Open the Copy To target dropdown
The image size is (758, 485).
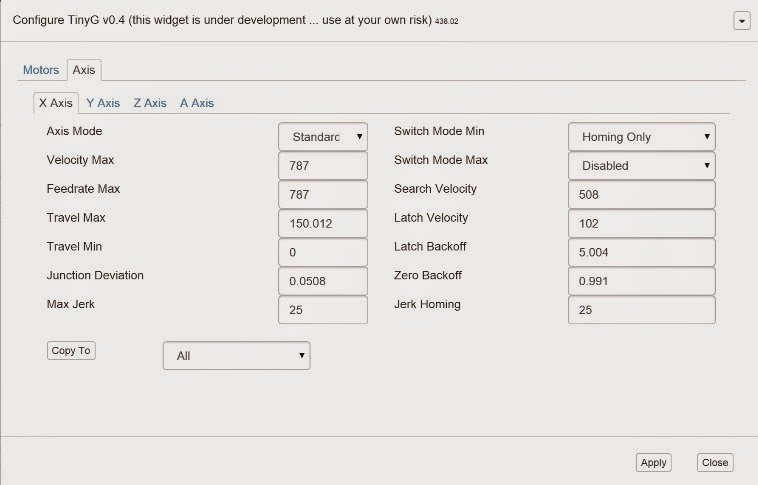point(236,356)
